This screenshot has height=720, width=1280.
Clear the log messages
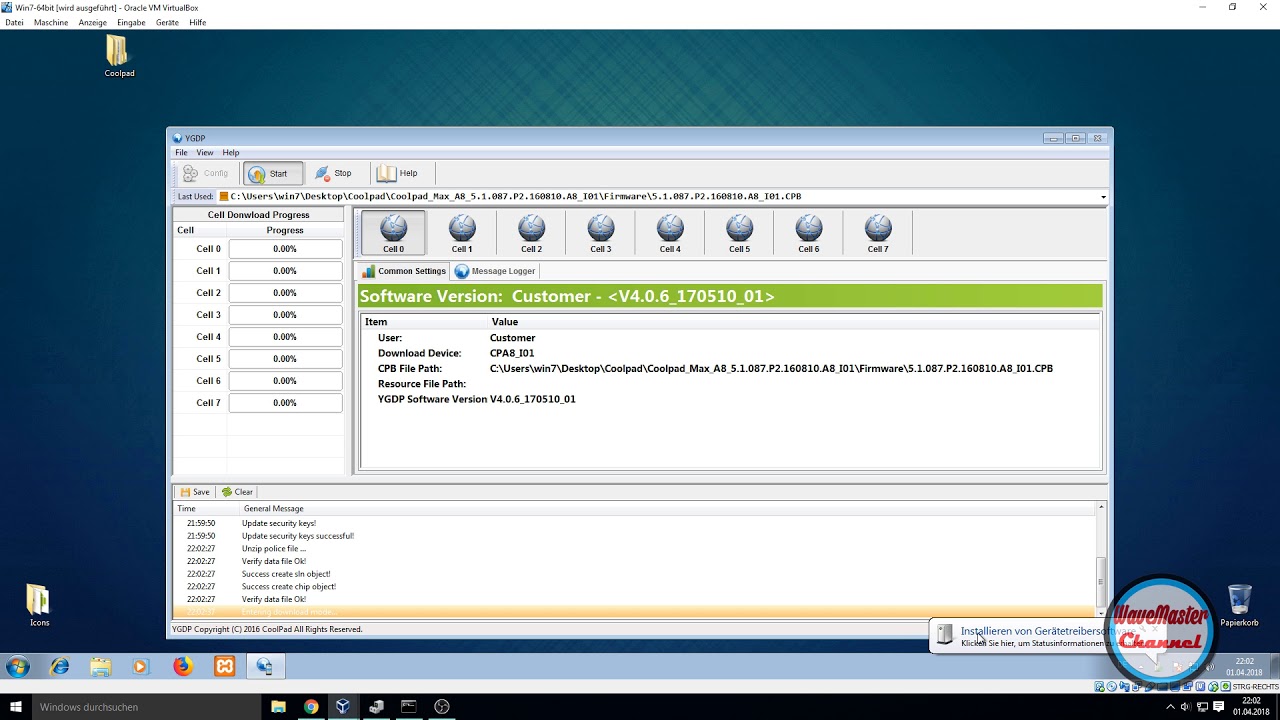coord(237,492)
